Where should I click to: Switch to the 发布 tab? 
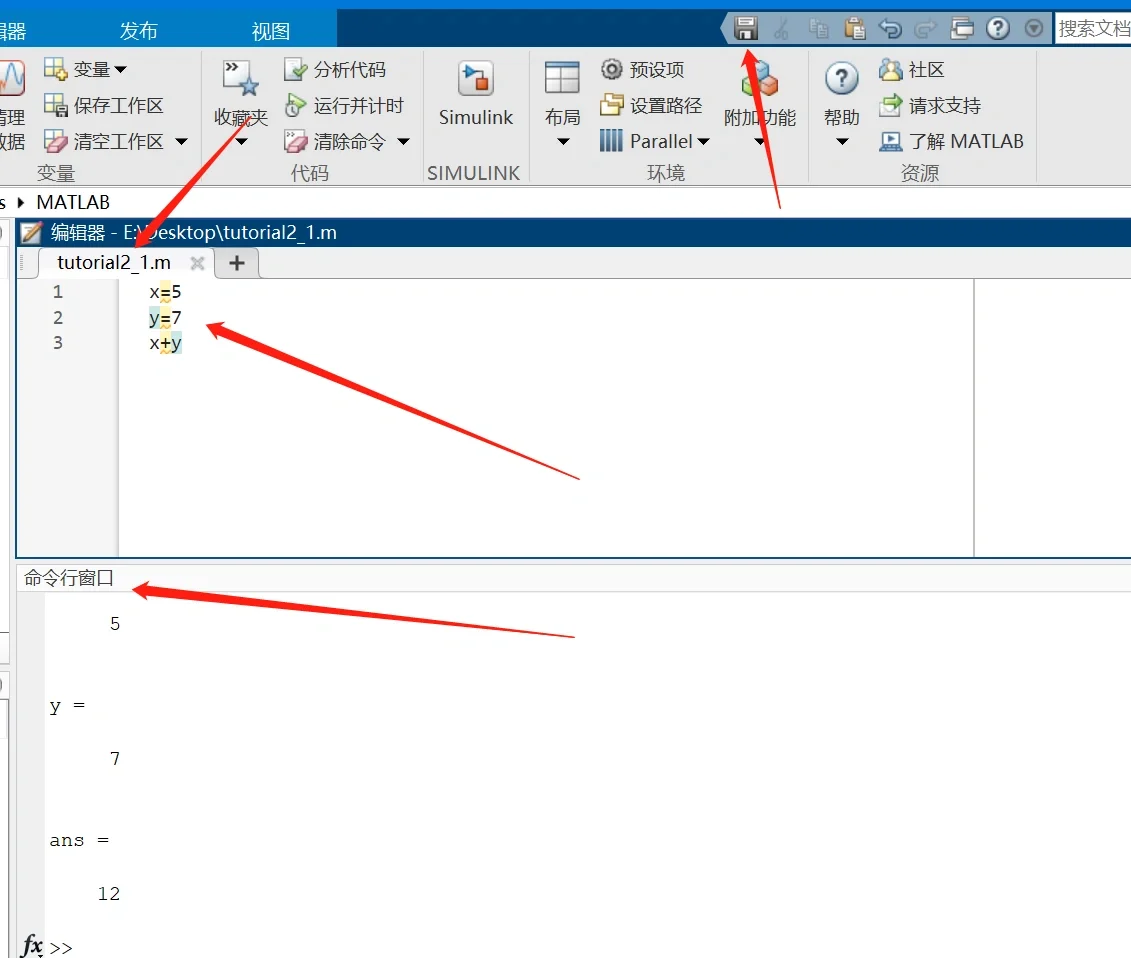point(138,31)
